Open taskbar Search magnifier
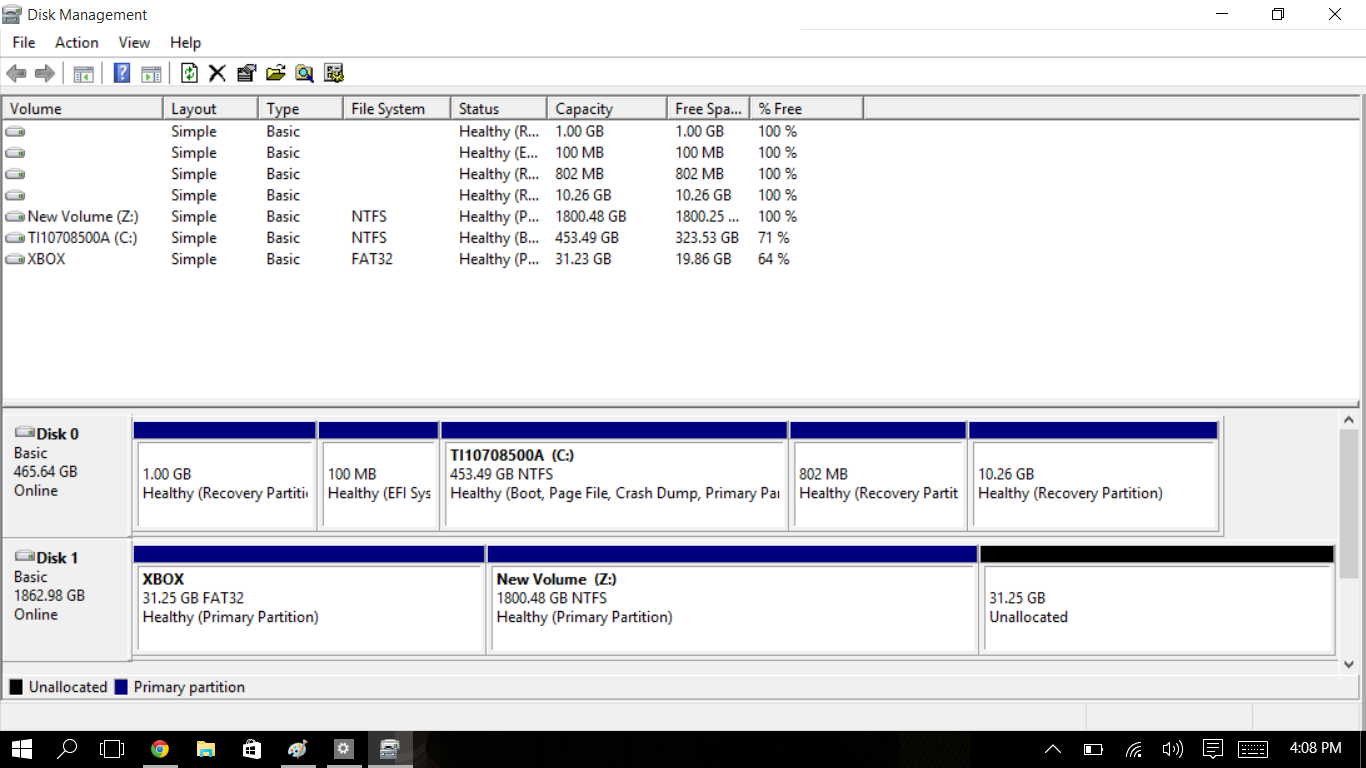This screenshot has height=768, width=1366. (x=67, y=748)
